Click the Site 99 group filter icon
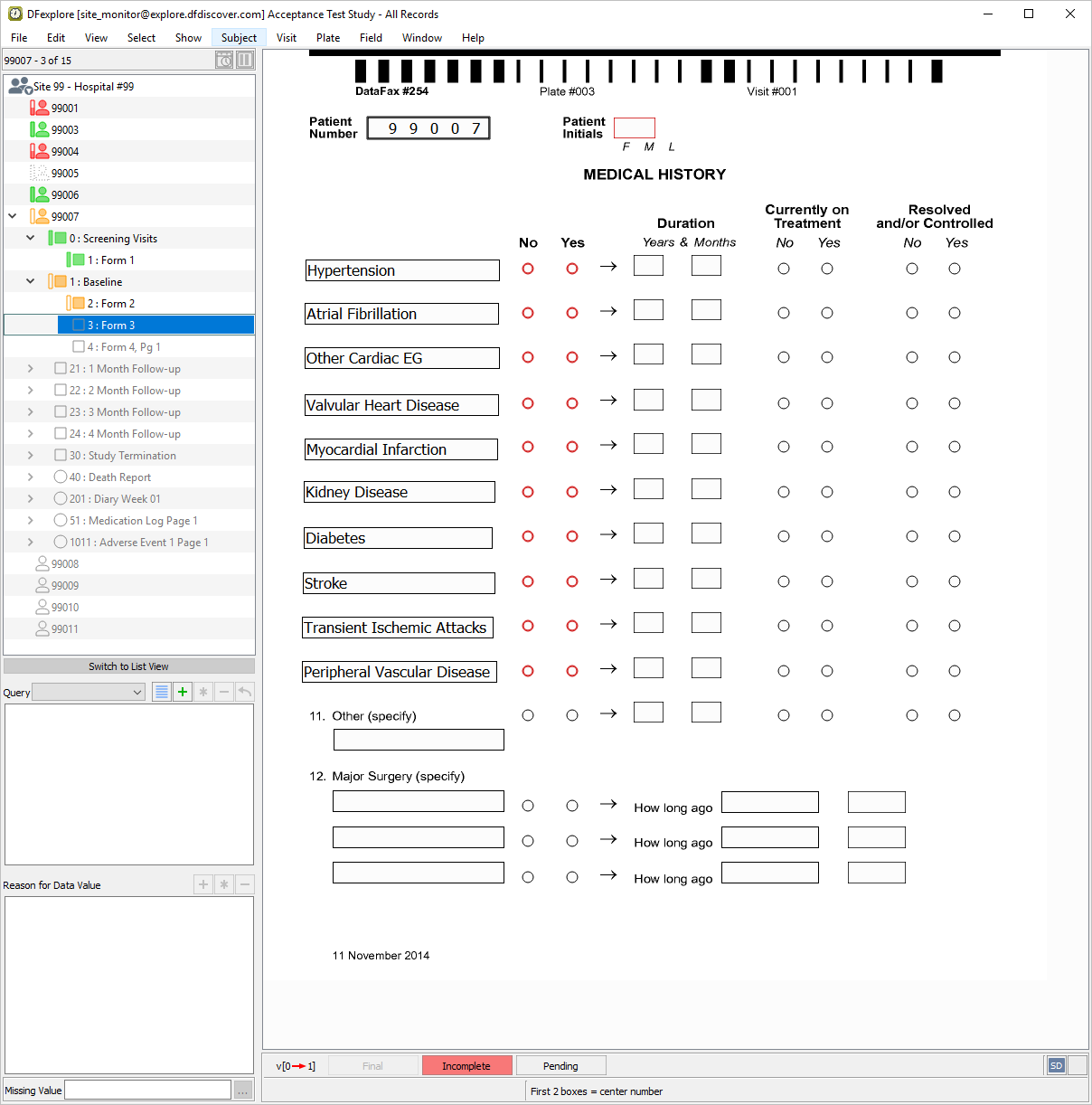This screenshot has width=1092, height=1105. (20, 87)
